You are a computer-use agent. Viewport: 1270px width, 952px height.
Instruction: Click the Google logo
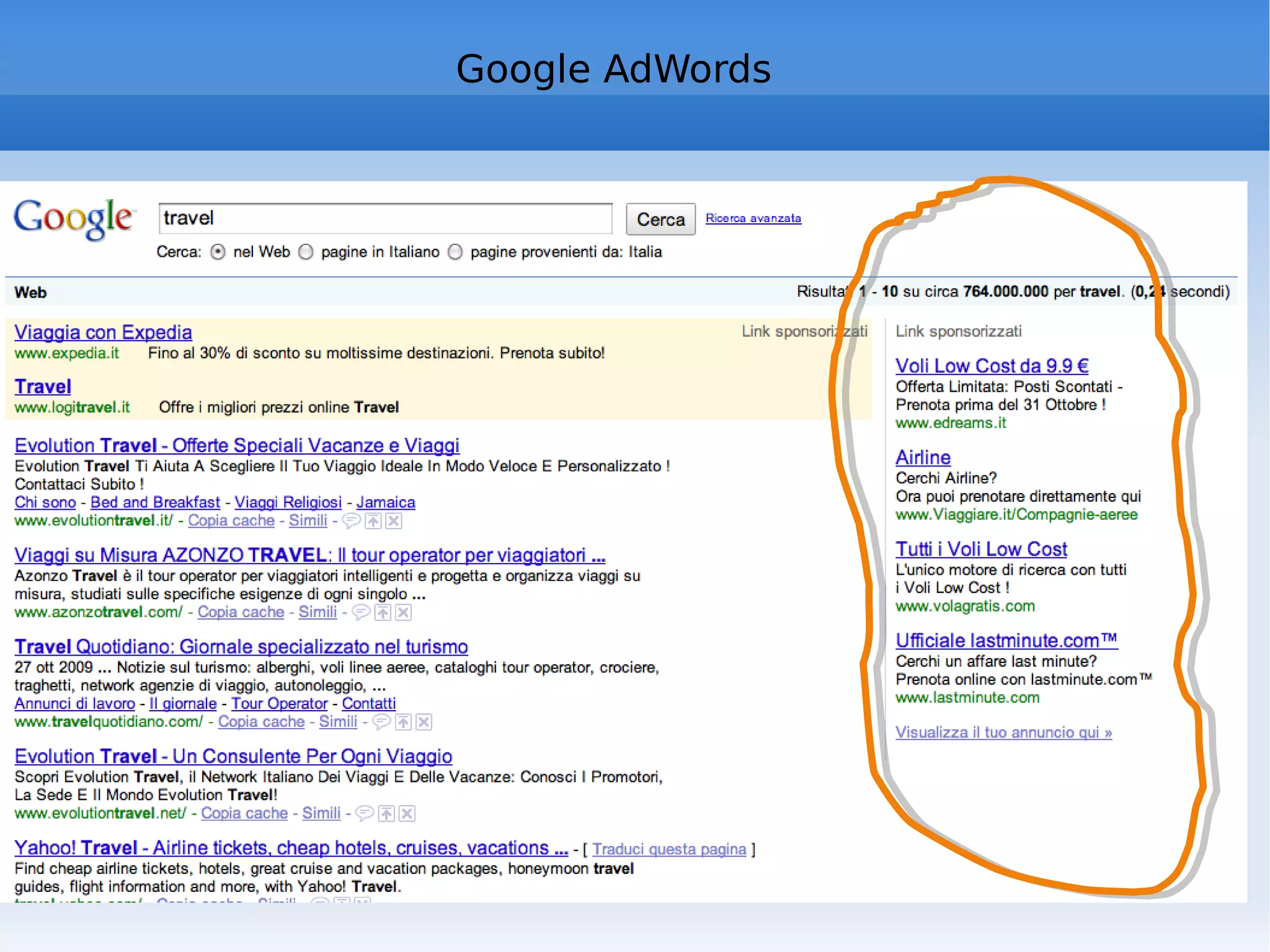point(73,220)
